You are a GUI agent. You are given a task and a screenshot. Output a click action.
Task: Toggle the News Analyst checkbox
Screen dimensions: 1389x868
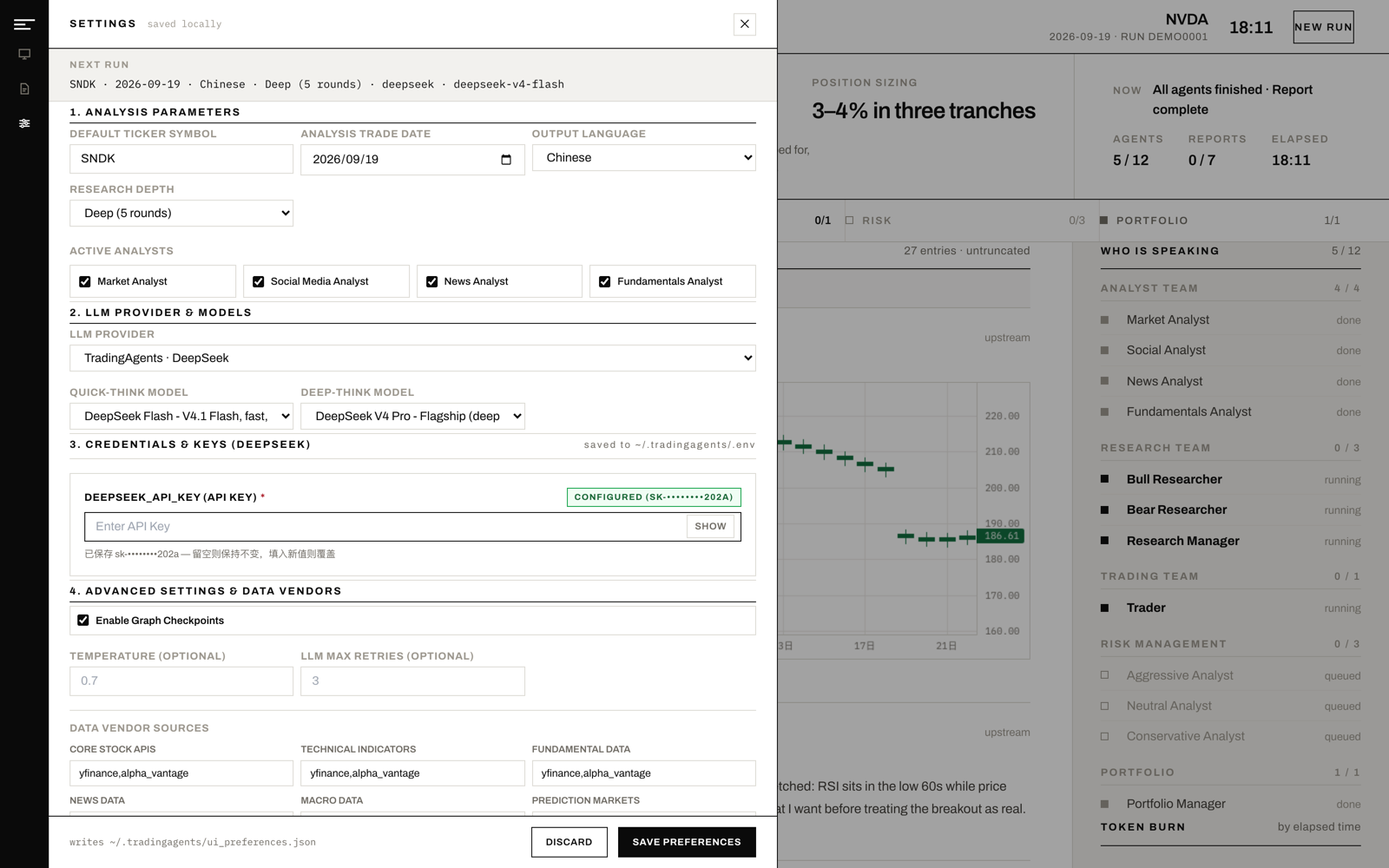tap(431, 281)
